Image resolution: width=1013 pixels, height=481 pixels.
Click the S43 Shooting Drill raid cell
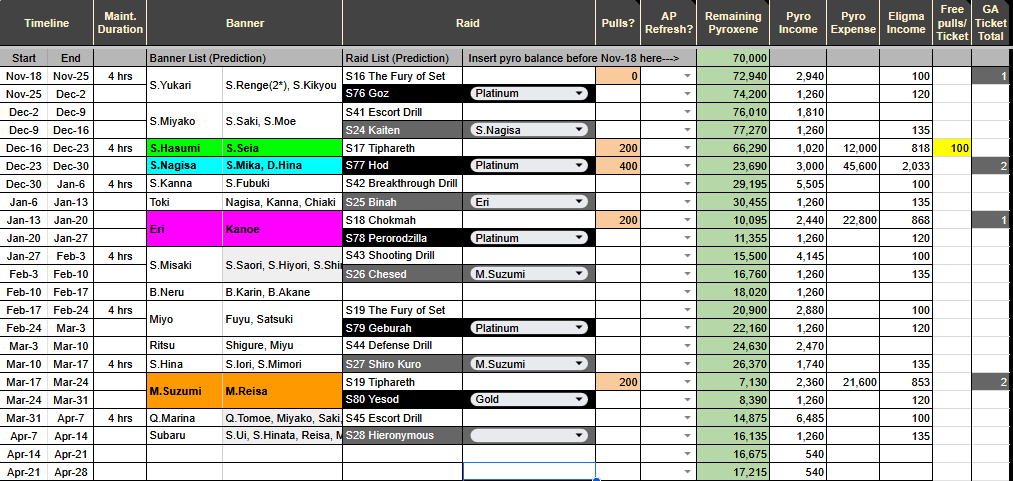402,256
